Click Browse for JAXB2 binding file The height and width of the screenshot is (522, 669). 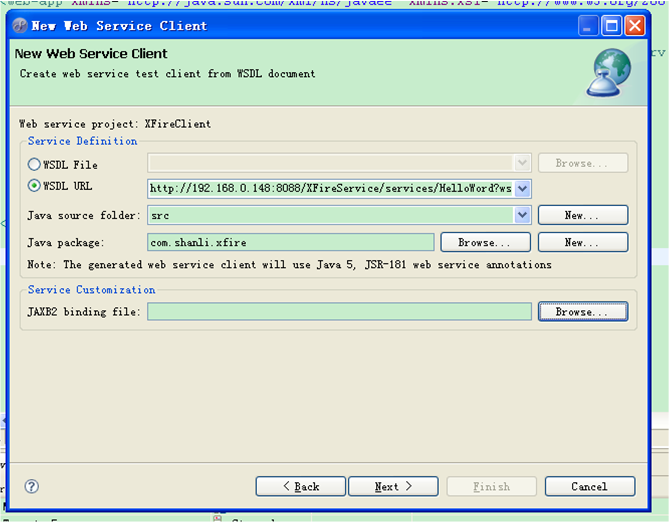click(583, 312)
